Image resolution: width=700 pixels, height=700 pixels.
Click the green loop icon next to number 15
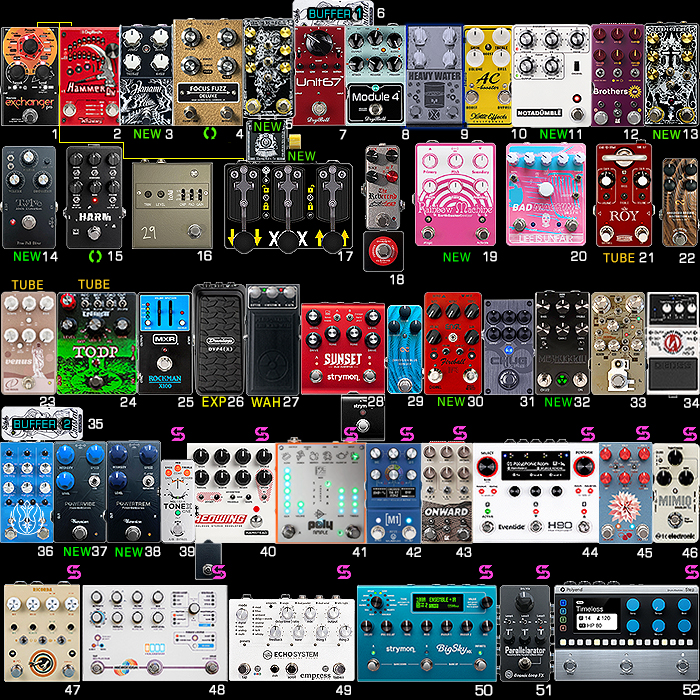point(95,256)
